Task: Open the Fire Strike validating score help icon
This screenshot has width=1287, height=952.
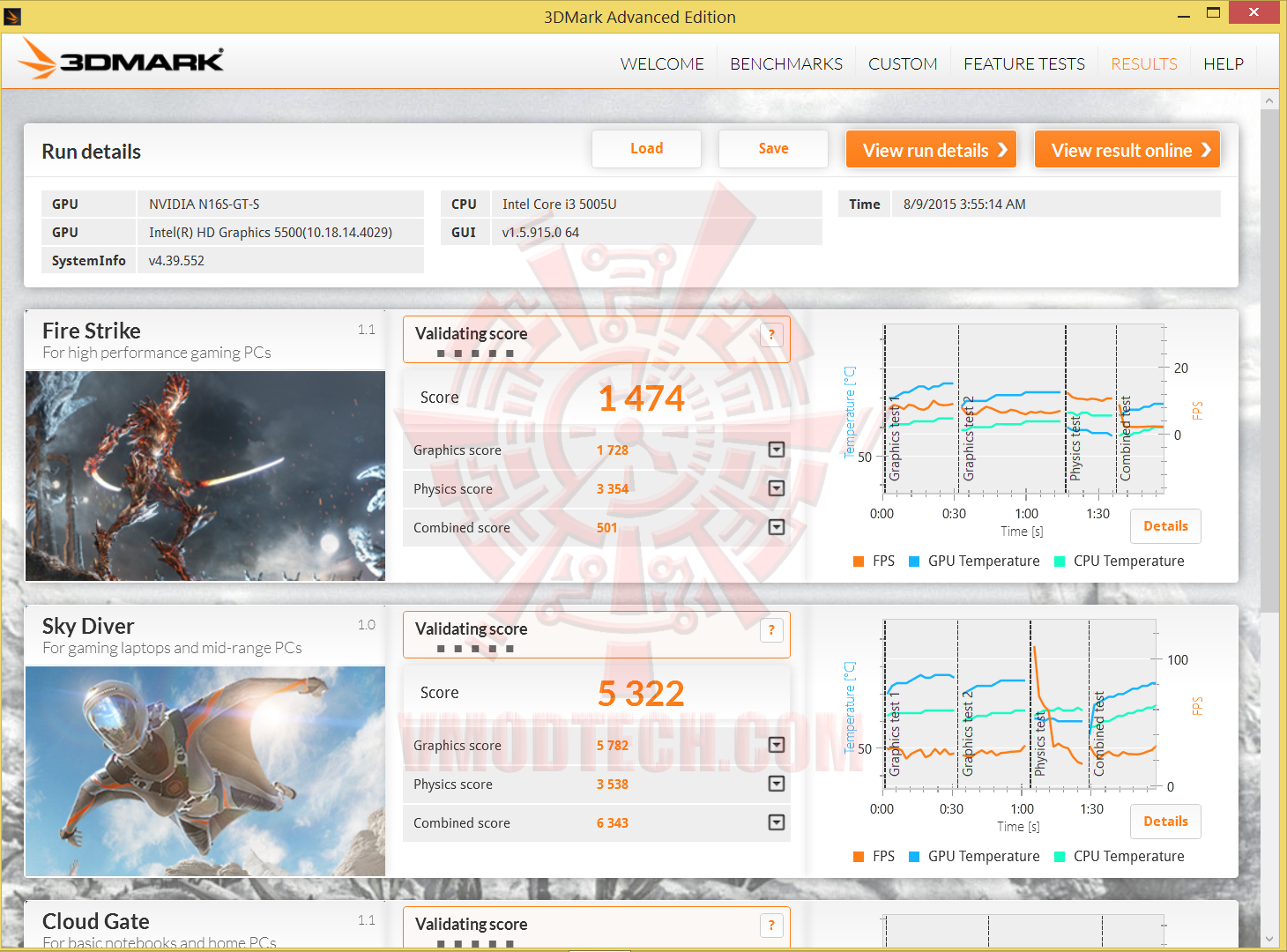Action: click(771, 335)
